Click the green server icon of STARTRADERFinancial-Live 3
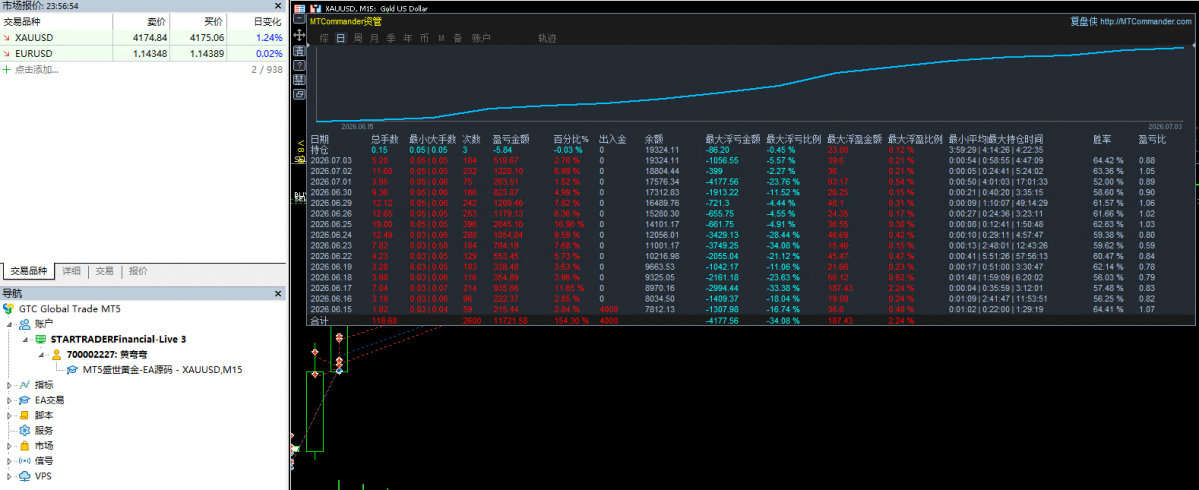The width and height of the screenshot is (1199, 490). click(x=41, y=339)
